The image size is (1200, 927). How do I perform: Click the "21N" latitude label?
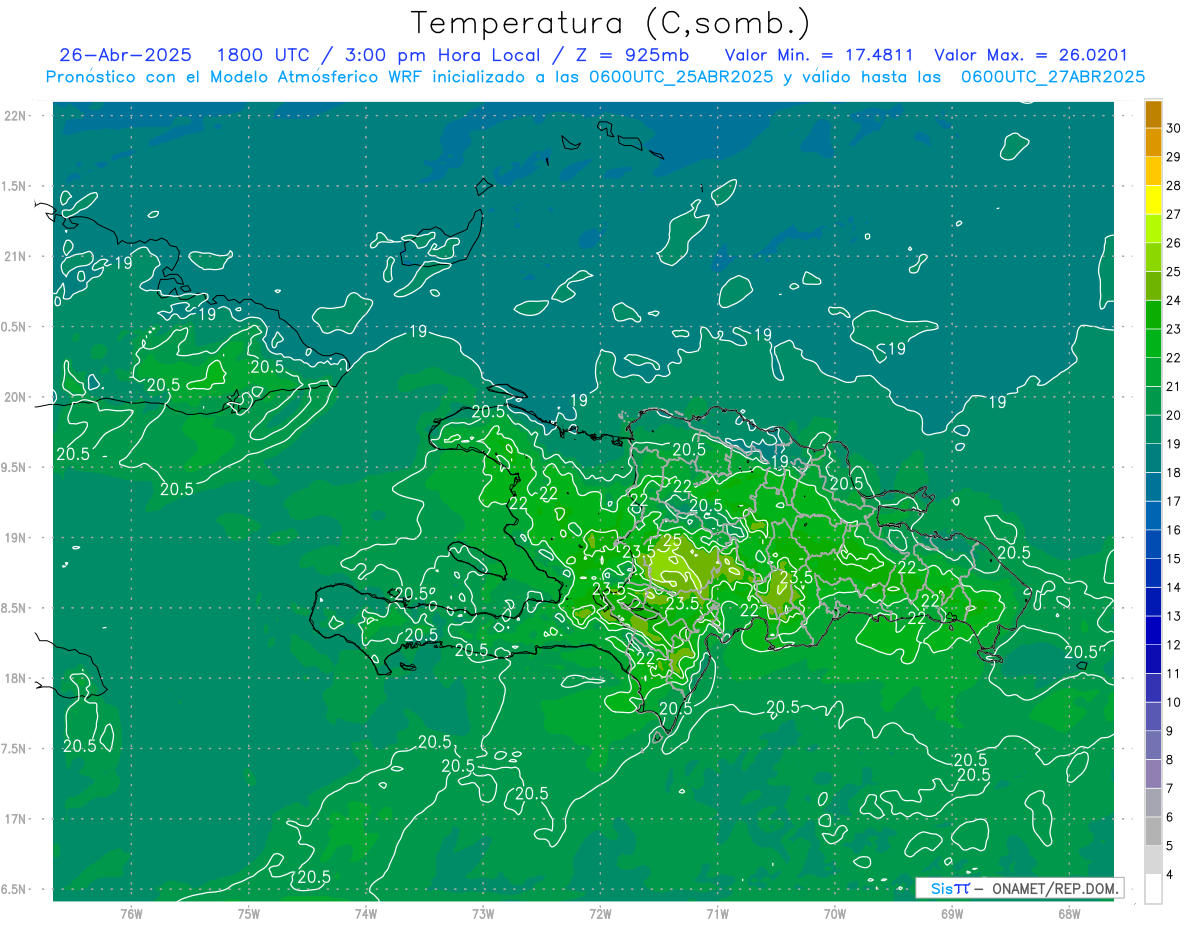coord(17,257)
